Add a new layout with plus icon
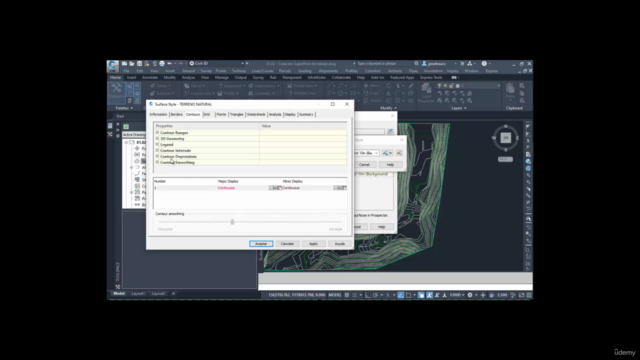 tap(173, 293)
